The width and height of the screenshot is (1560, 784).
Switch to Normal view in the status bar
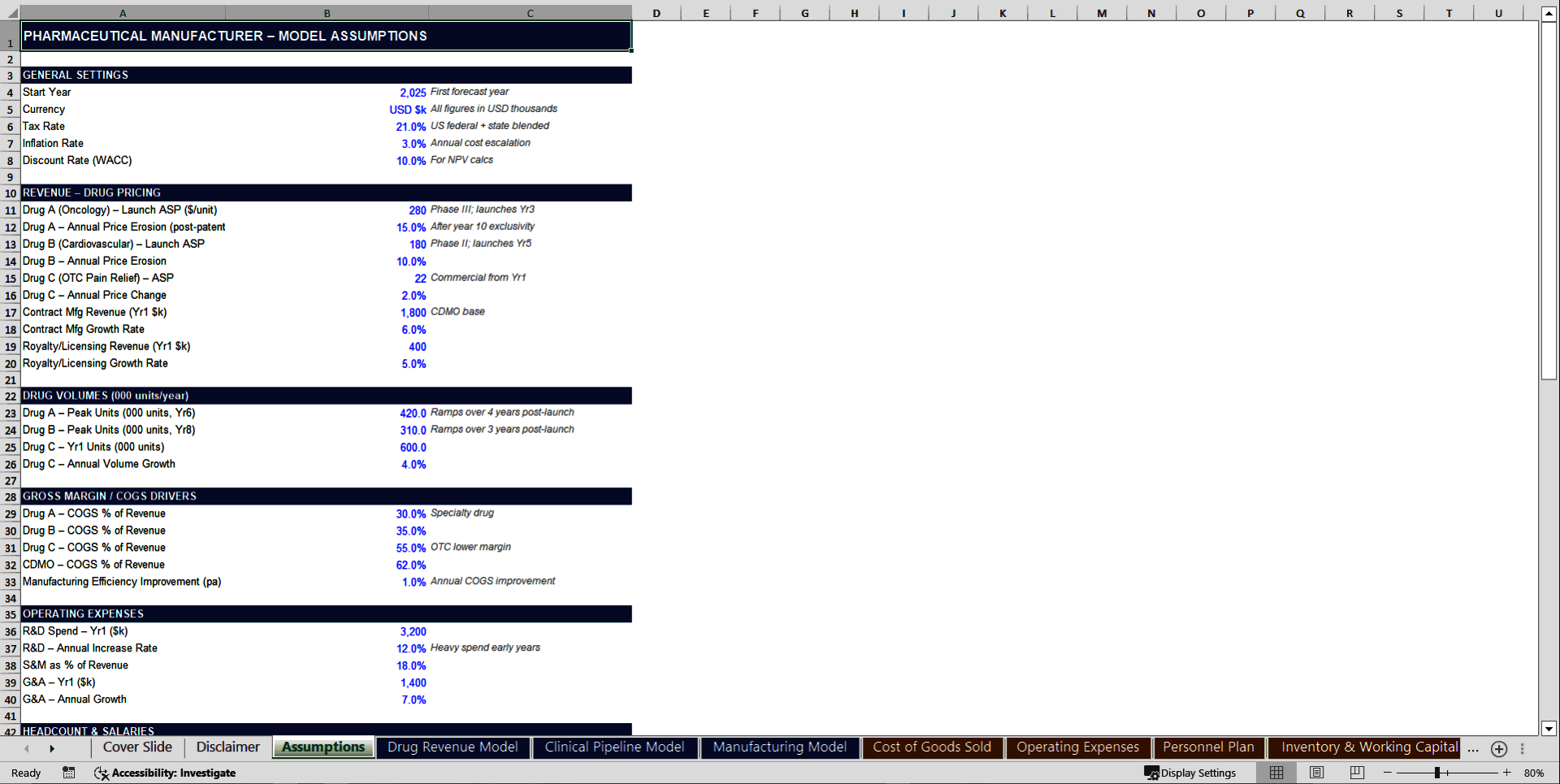click(1276, 773)
